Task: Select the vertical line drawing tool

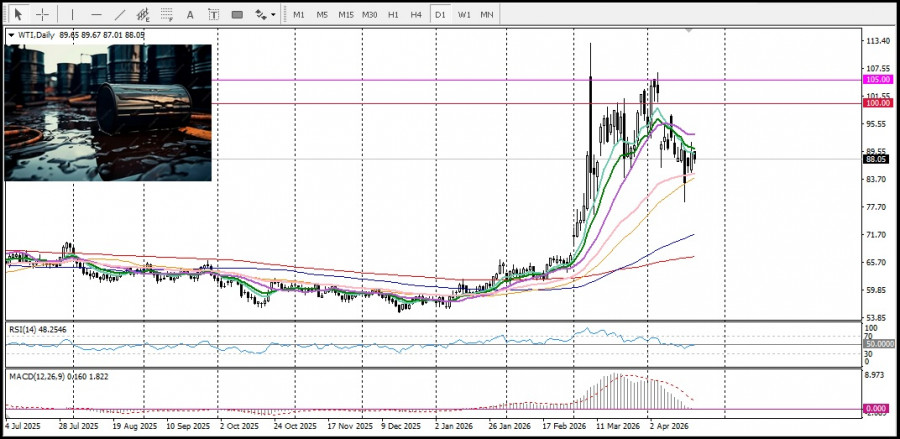Action: (x=72, y=14)
